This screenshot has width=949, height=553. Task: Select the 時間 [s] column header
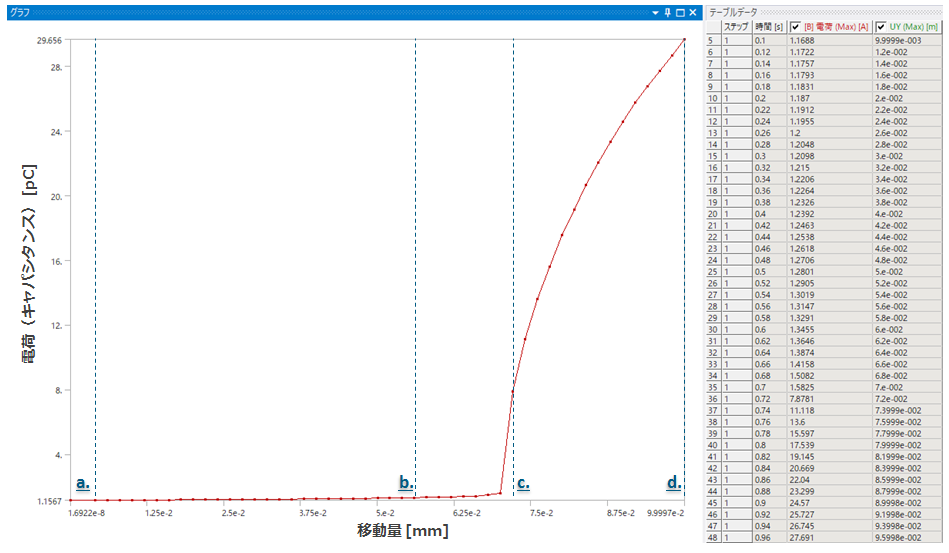(x=769, y=27)
